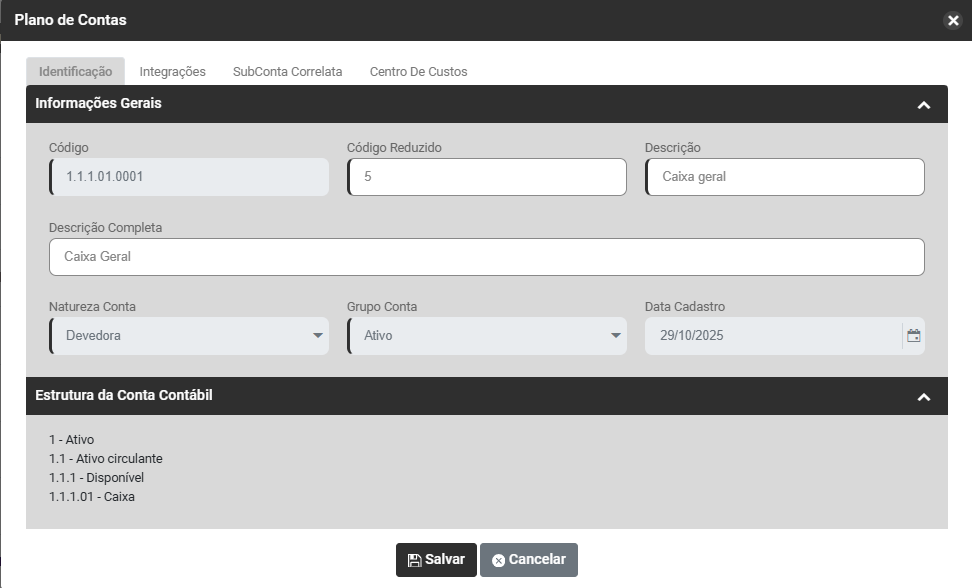Switch to the Integrações tab
972x588 pixels.
[172, 72]
